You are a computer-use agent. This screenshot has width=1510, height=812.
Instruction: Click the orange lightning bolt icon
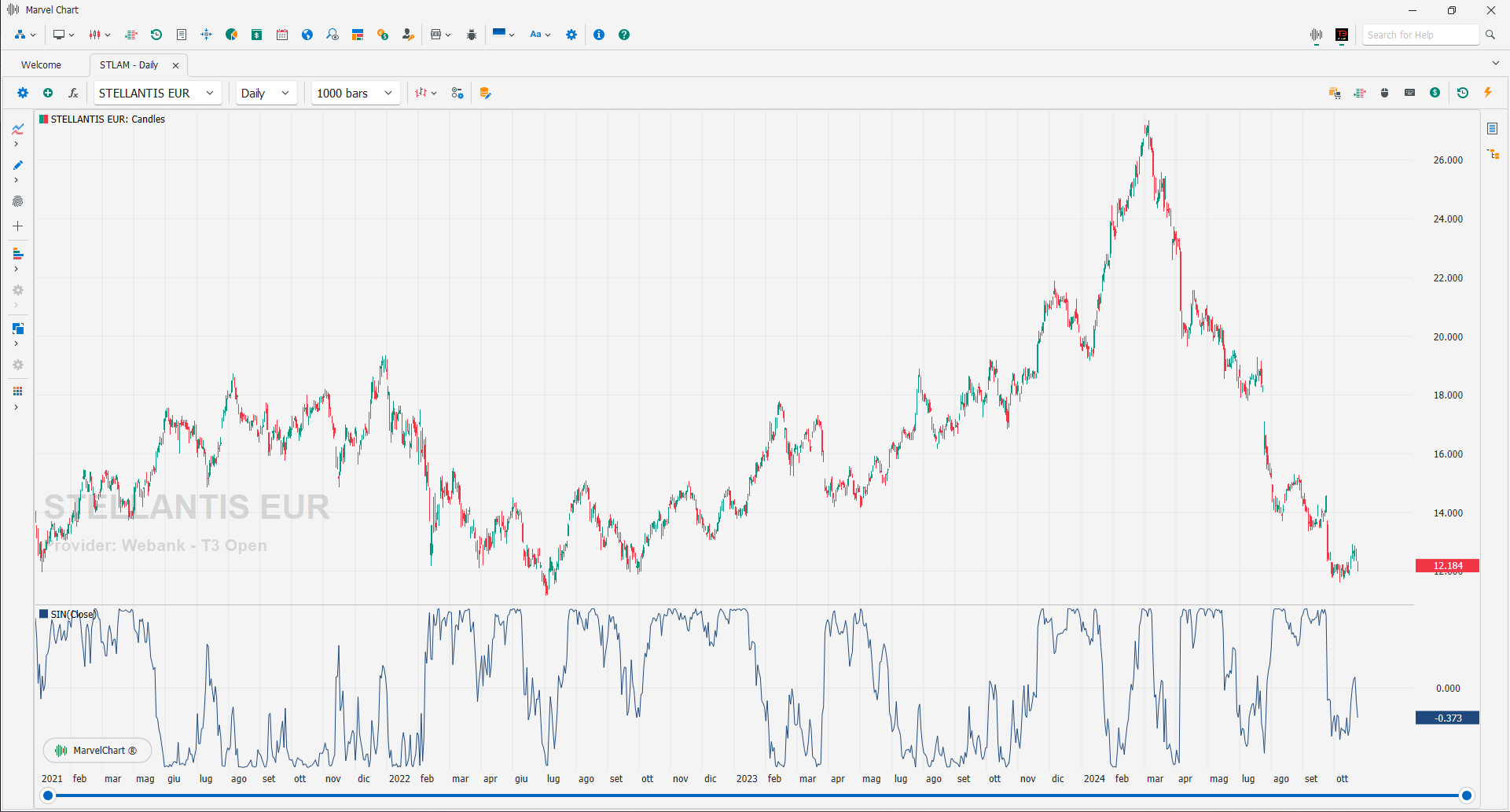click(1488, 93)
